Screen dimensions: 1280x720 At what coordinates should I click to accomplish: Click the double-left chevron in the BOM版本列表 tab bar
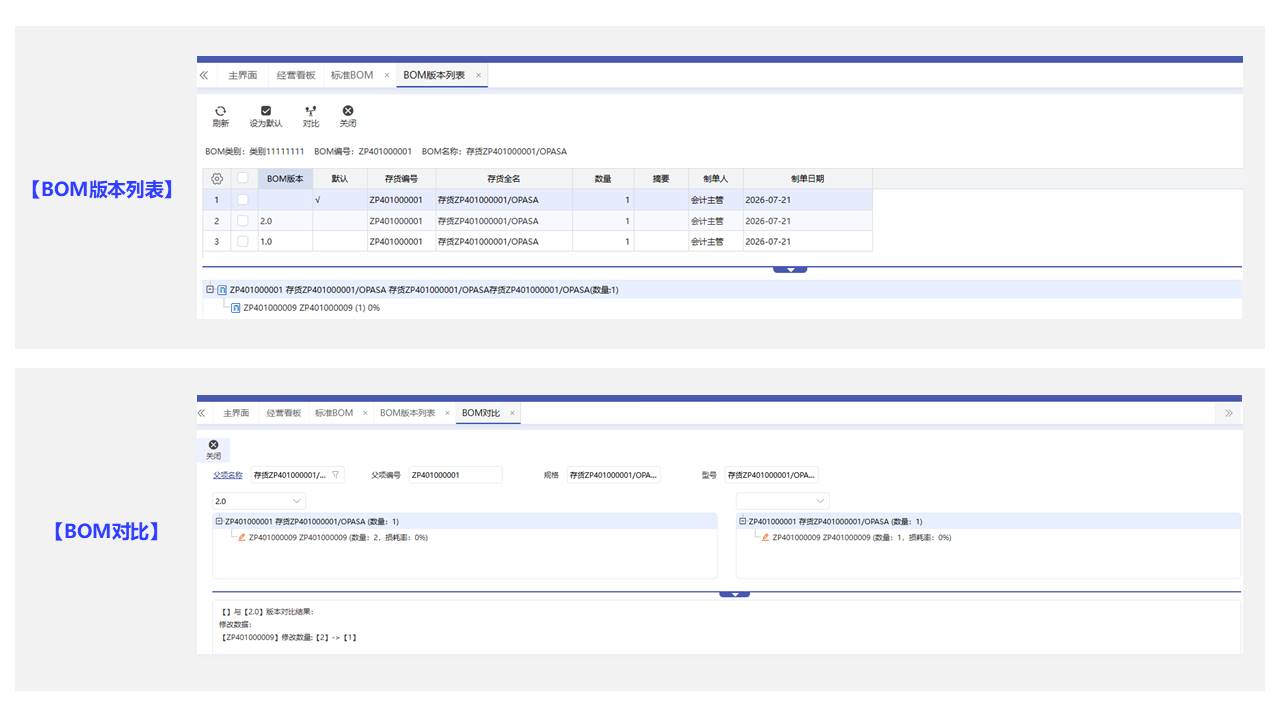(203, 75)
